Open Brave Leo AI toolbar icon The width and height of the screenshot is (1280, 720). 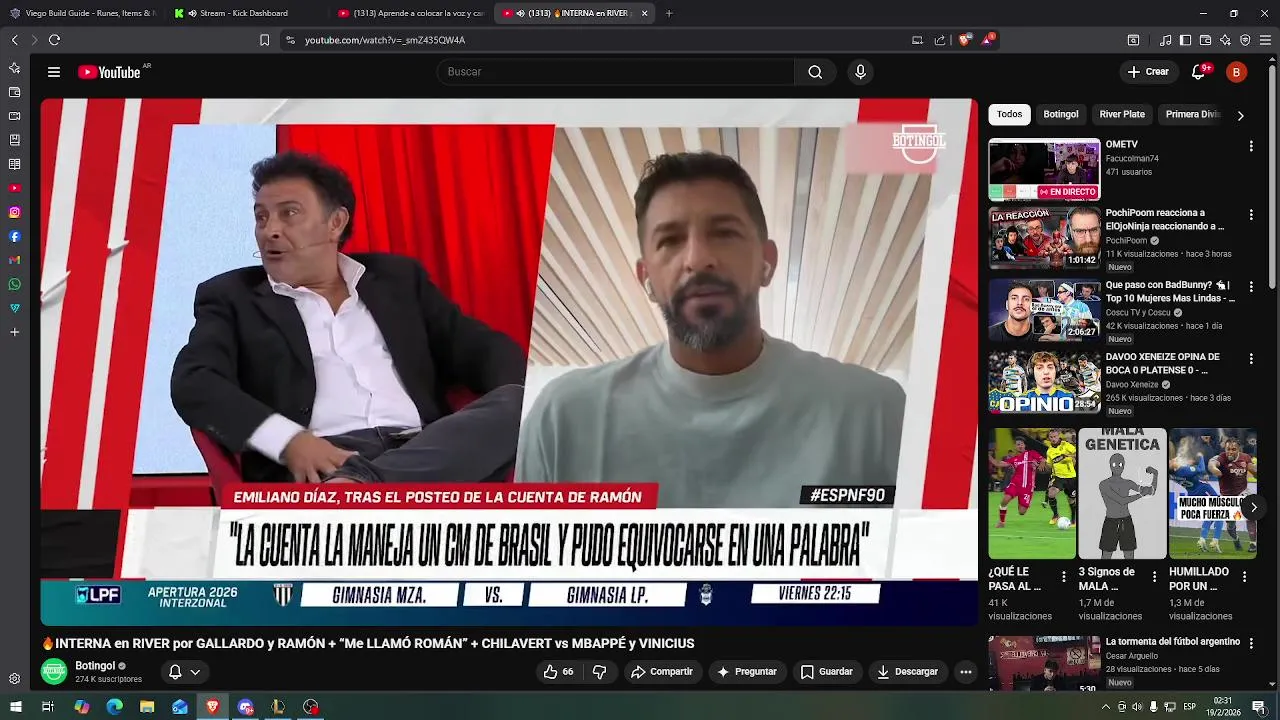tap(1225, 40)
